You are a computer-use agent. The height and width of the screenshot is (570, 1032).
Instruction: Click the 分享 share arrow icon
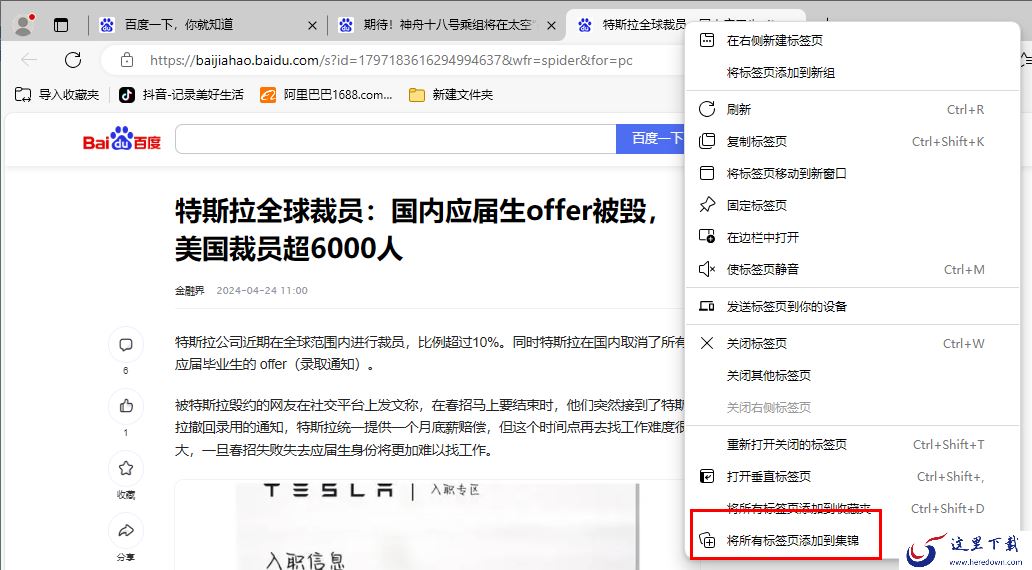tap(126, 531)
